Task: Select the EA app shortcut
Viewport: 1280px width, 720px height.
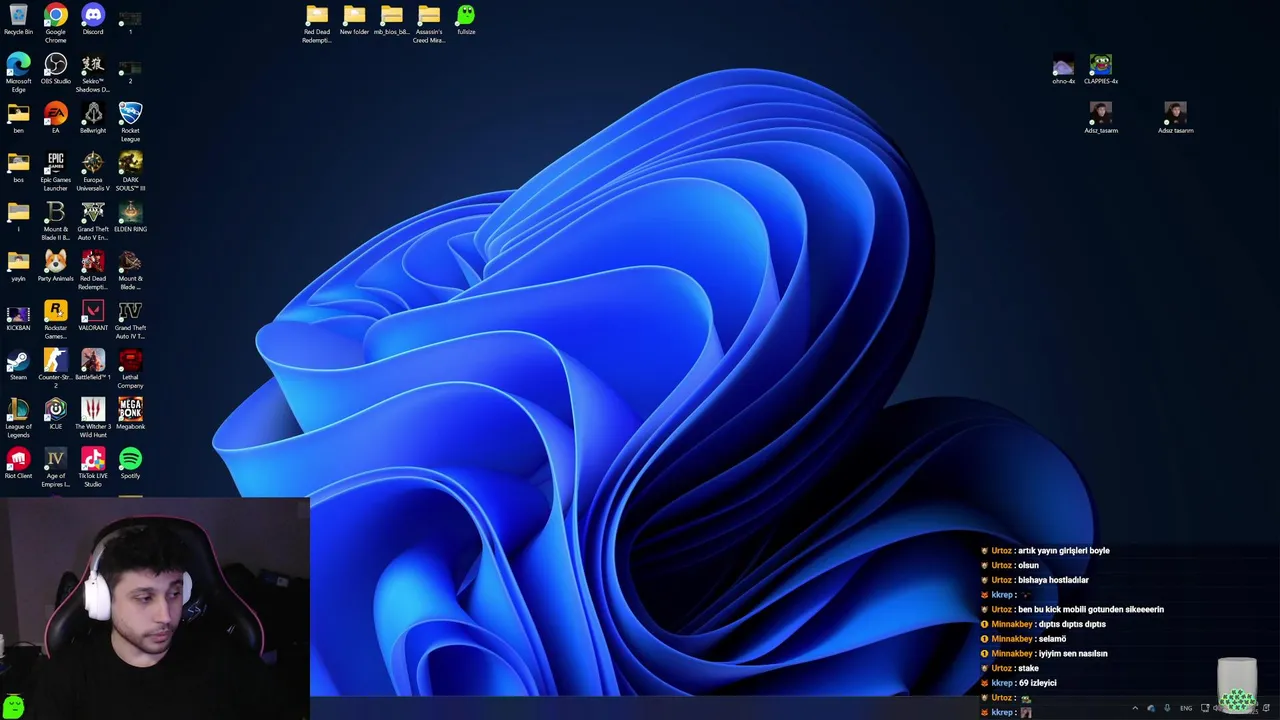Action: tap(55, 118)
